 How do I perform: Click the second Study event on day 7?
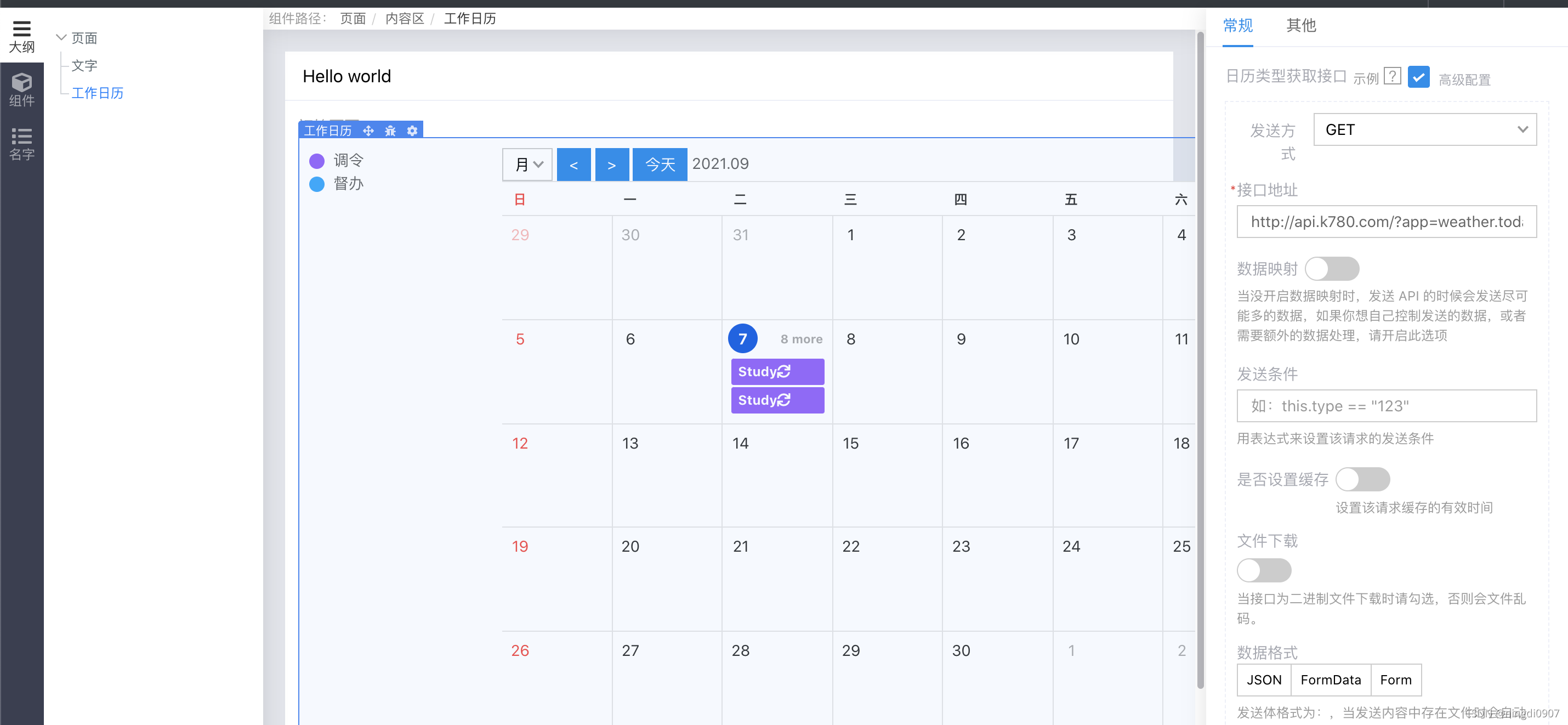pyautogui.click(x=777, y=400)
